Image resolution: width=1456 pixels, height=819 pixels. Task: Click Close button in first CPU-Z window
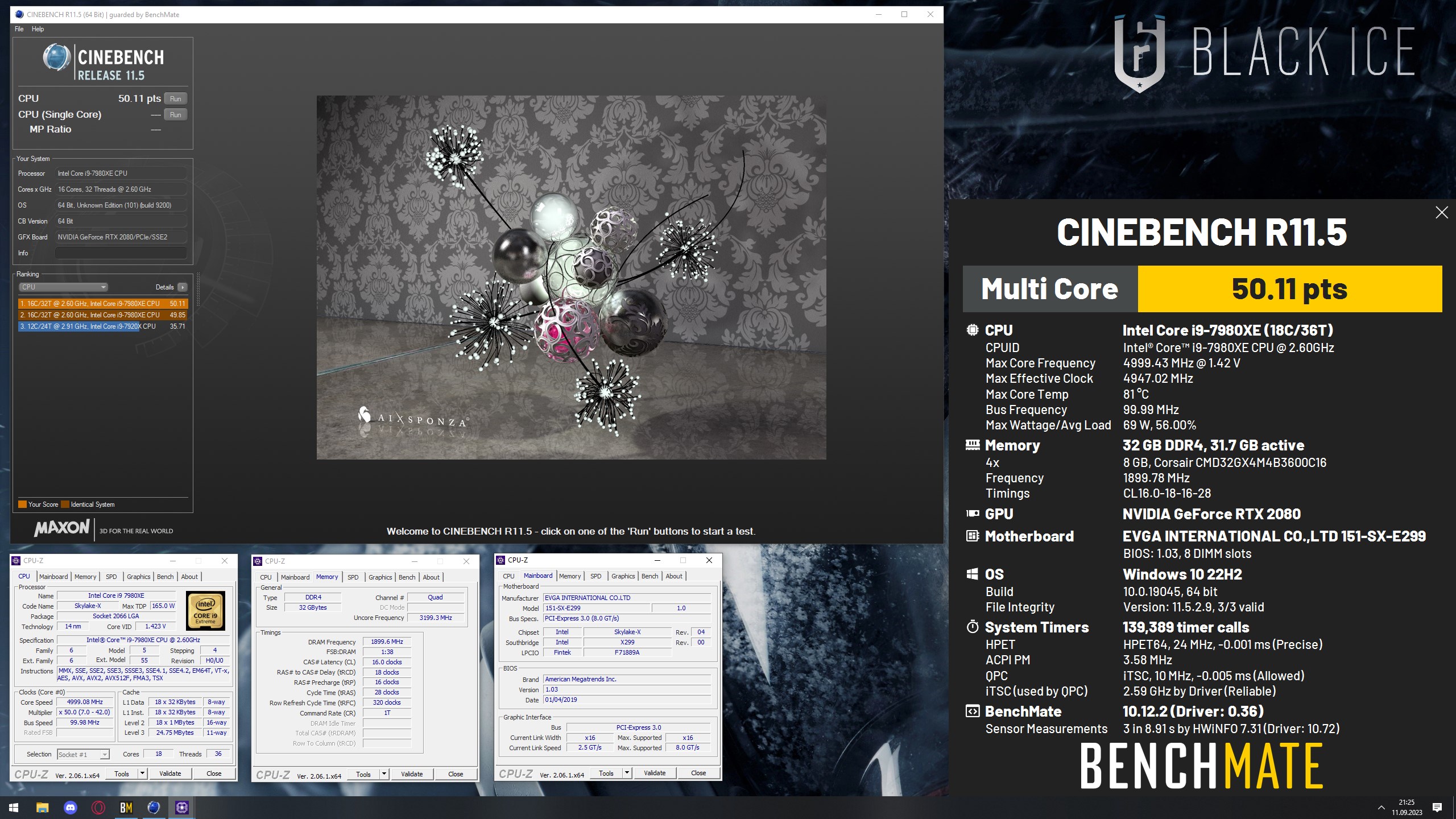[214, 773]
